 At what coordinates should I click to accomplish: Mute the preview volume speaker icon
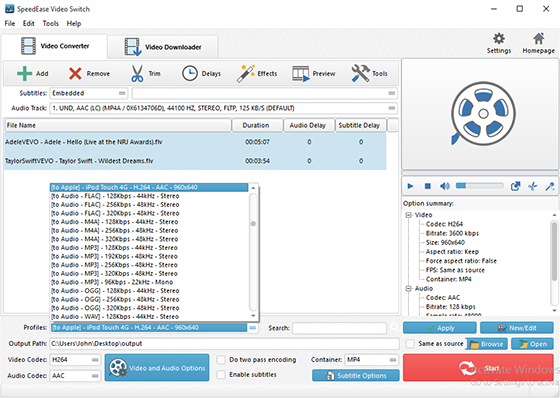[x=445, y=186]
